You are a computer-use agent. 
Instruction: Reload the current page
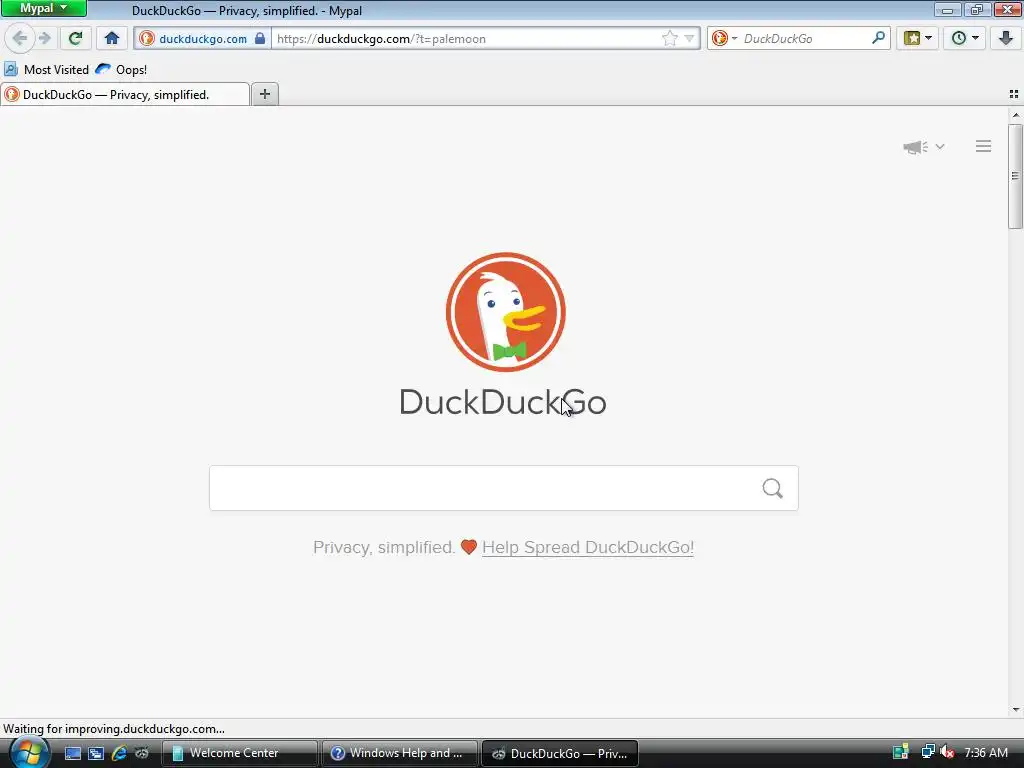76,38
